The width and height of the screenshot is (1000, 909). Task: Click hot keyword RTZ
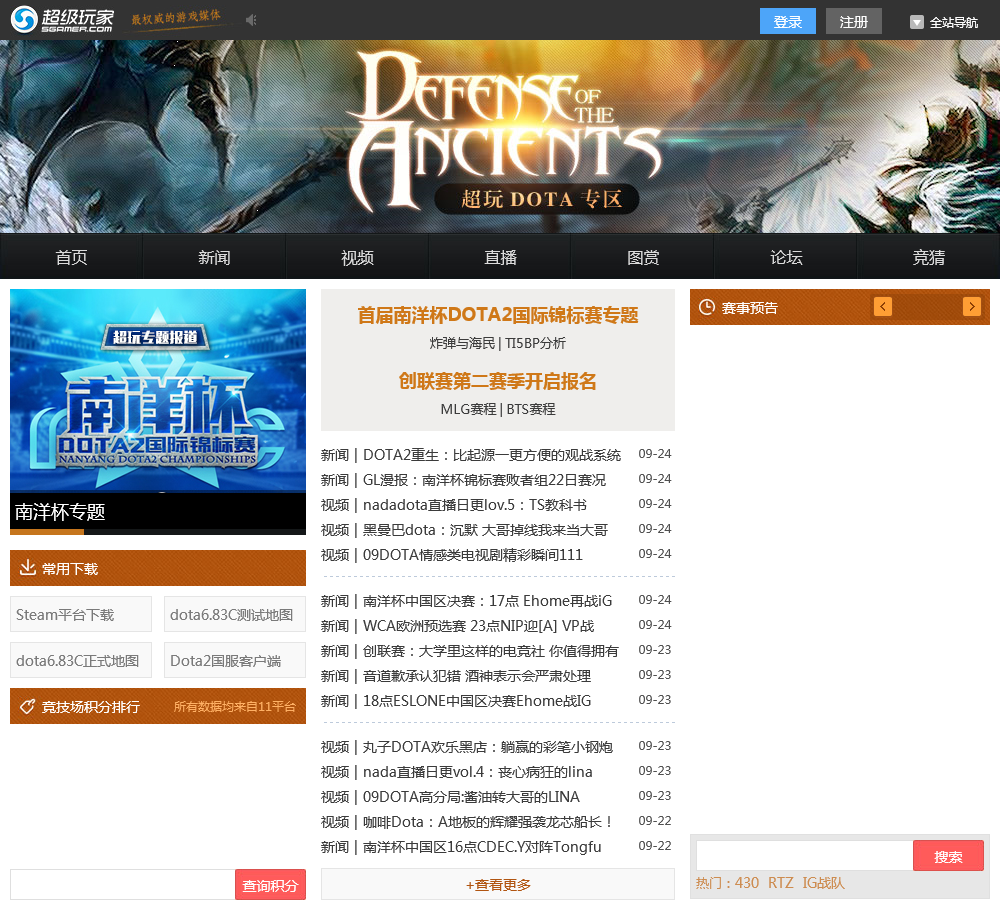(x=781, y=883)
